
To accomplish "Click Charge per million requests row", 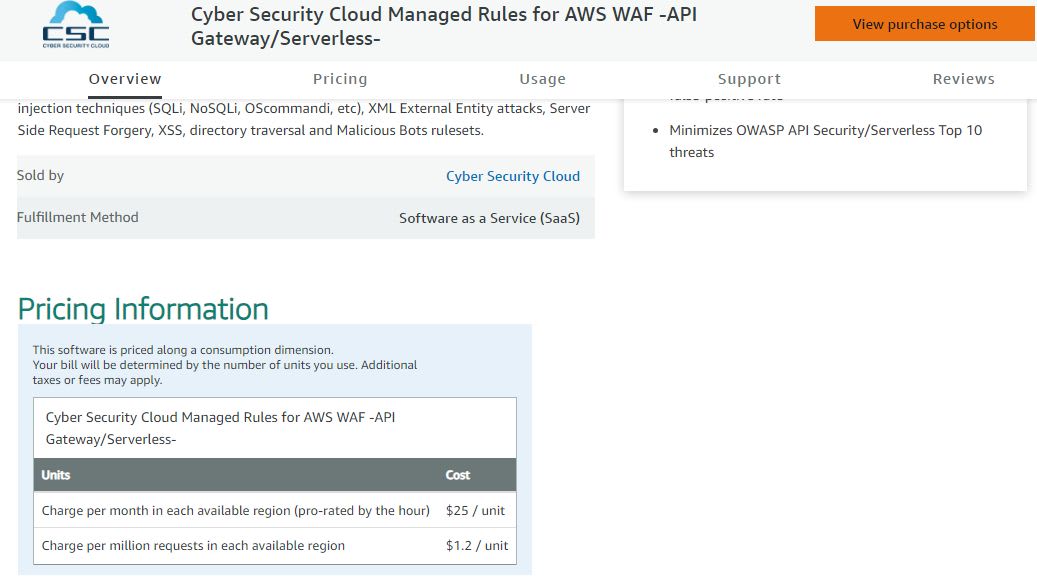I will click(x=274, y=546).
